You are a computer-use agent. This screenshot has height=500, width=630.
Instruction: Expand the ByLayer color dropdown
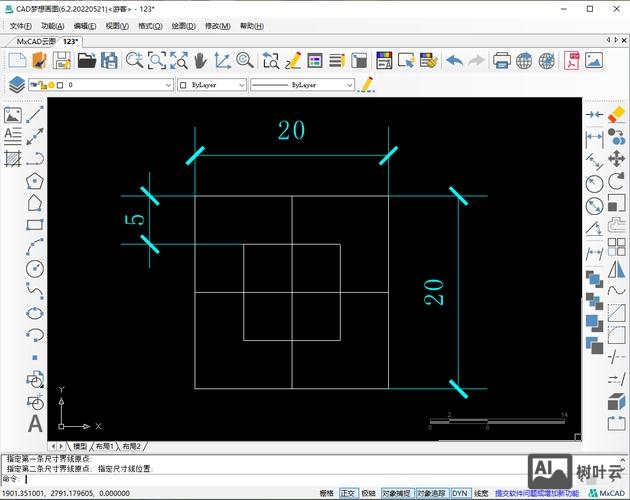211,85
